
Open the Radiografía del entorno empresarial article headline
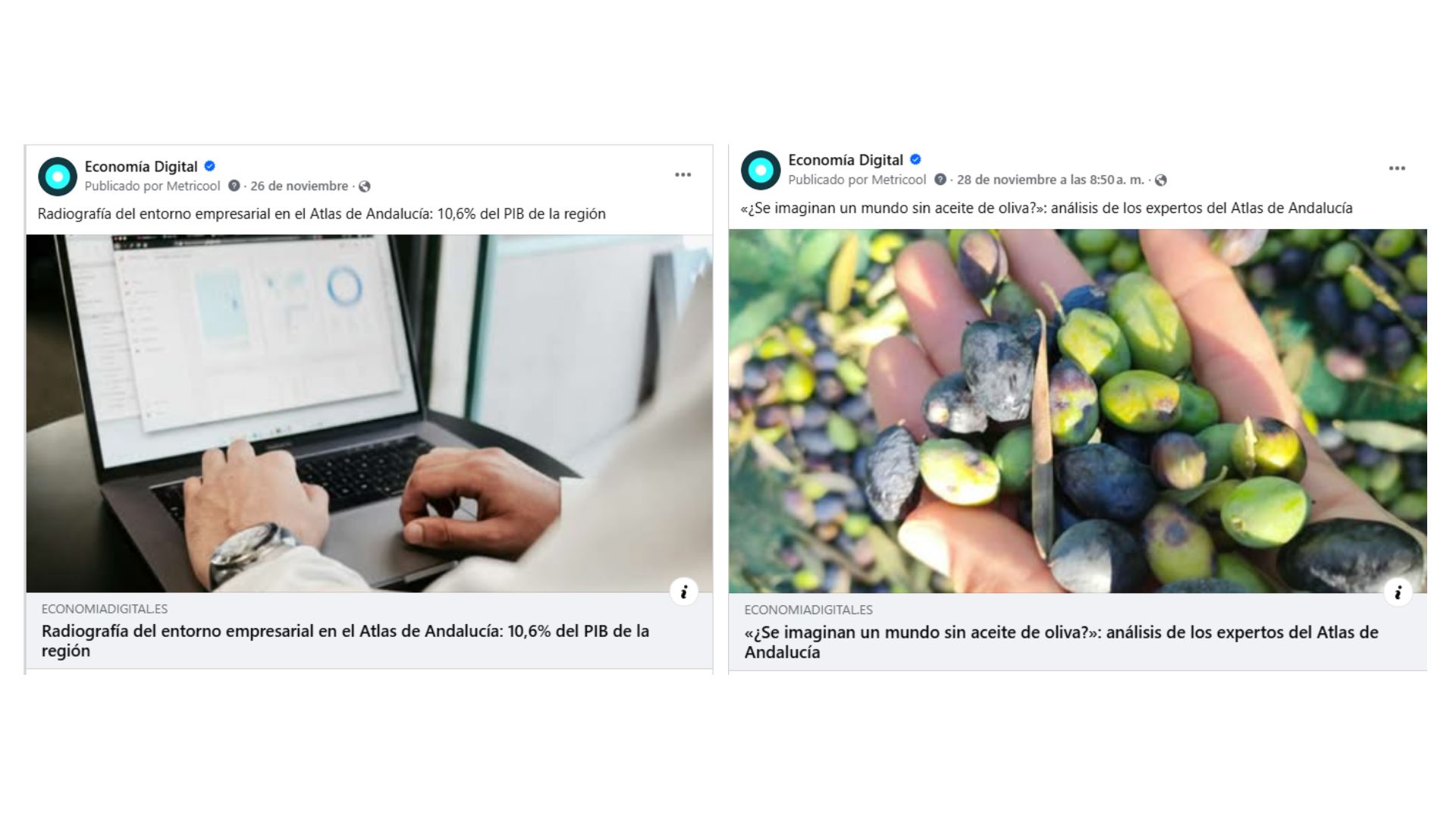tap(345, 641)
